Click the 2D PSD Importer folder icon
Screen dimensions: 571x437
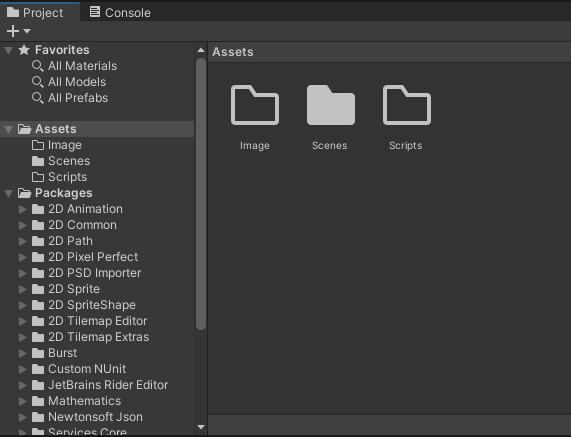tap(38, 273)
